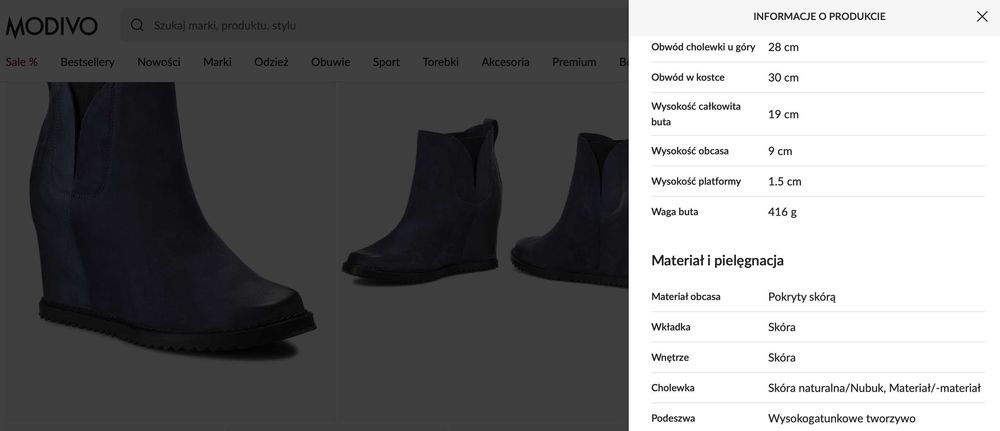Select the 'Cholewka' label
Image resolution: width=1000 pixels, height=431 pixels.
point(673,388)
